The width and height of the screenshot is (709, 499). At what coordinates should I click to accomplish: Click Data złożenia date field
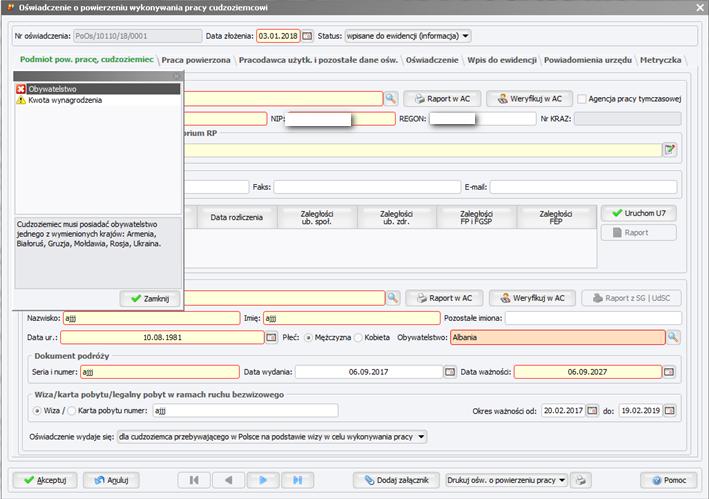[x=278, y=36]
